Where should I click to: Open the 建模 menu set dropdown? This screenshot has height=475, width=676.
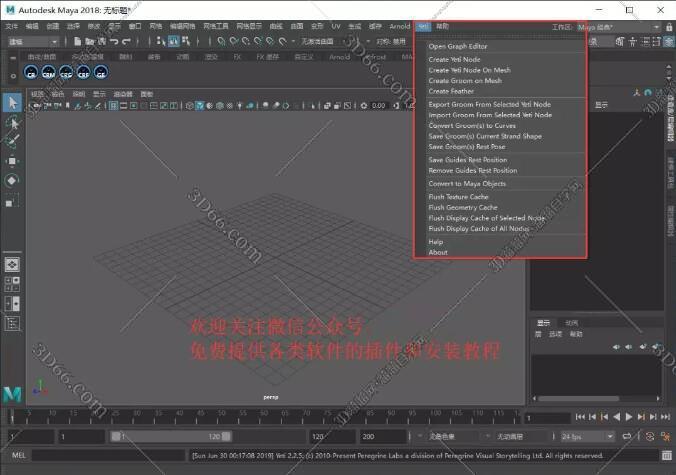point(33,41)
